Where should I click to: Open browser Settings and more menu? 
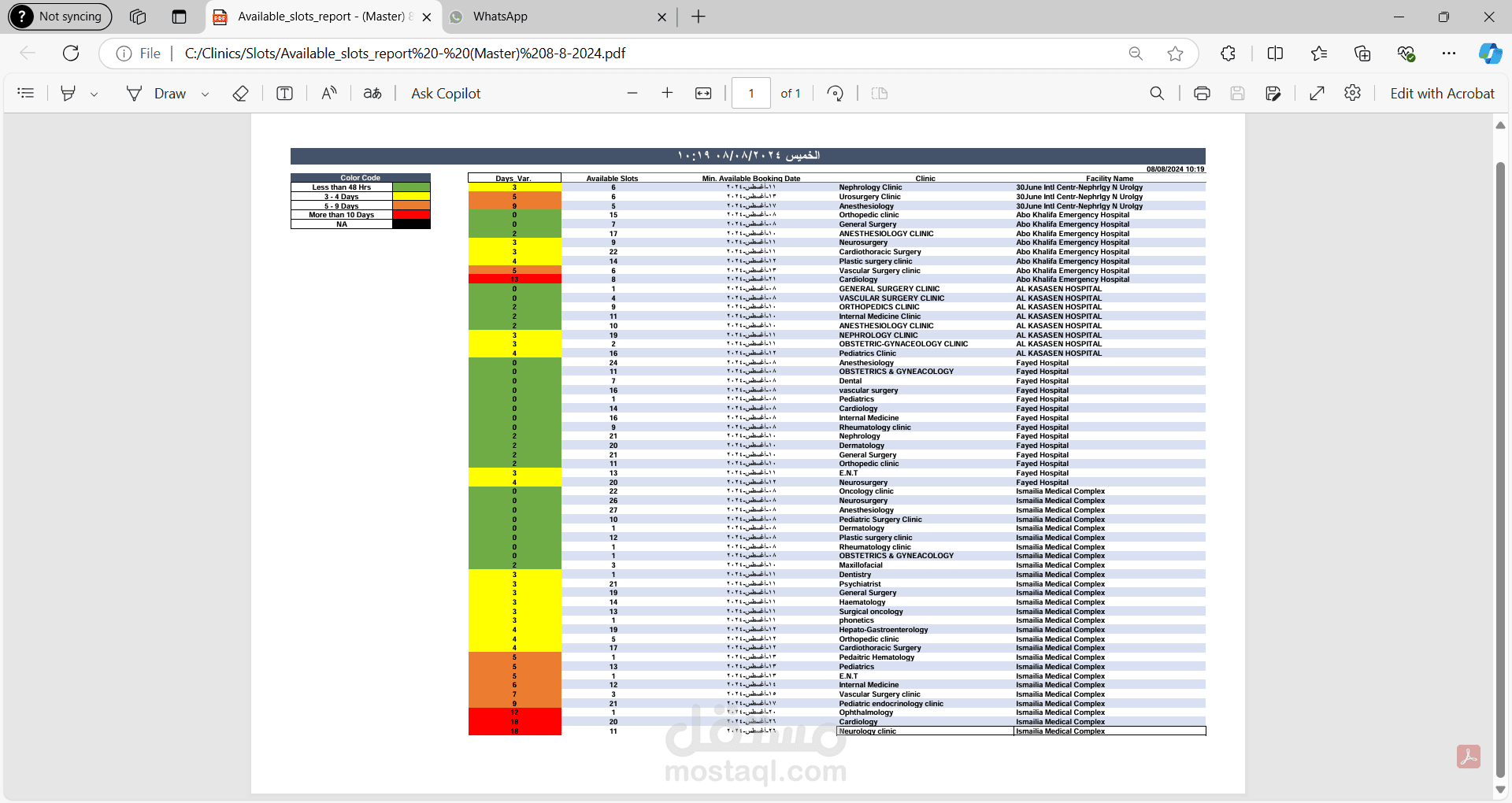click(x=1449, y=54)
